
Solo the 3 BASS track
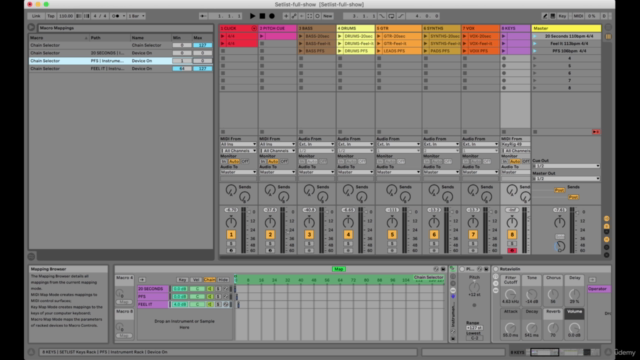(309, 244)
